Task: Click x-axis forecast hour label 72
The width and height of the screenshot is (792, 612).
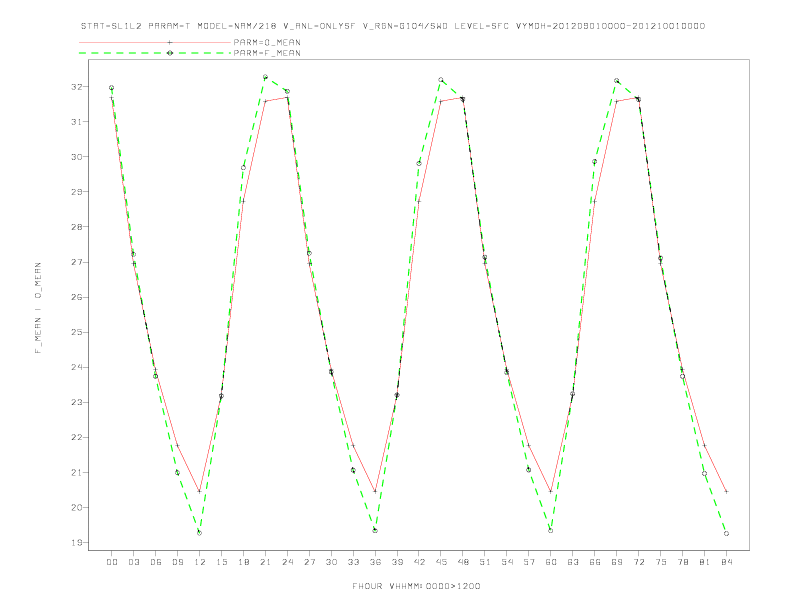Action: click(638, 562)
